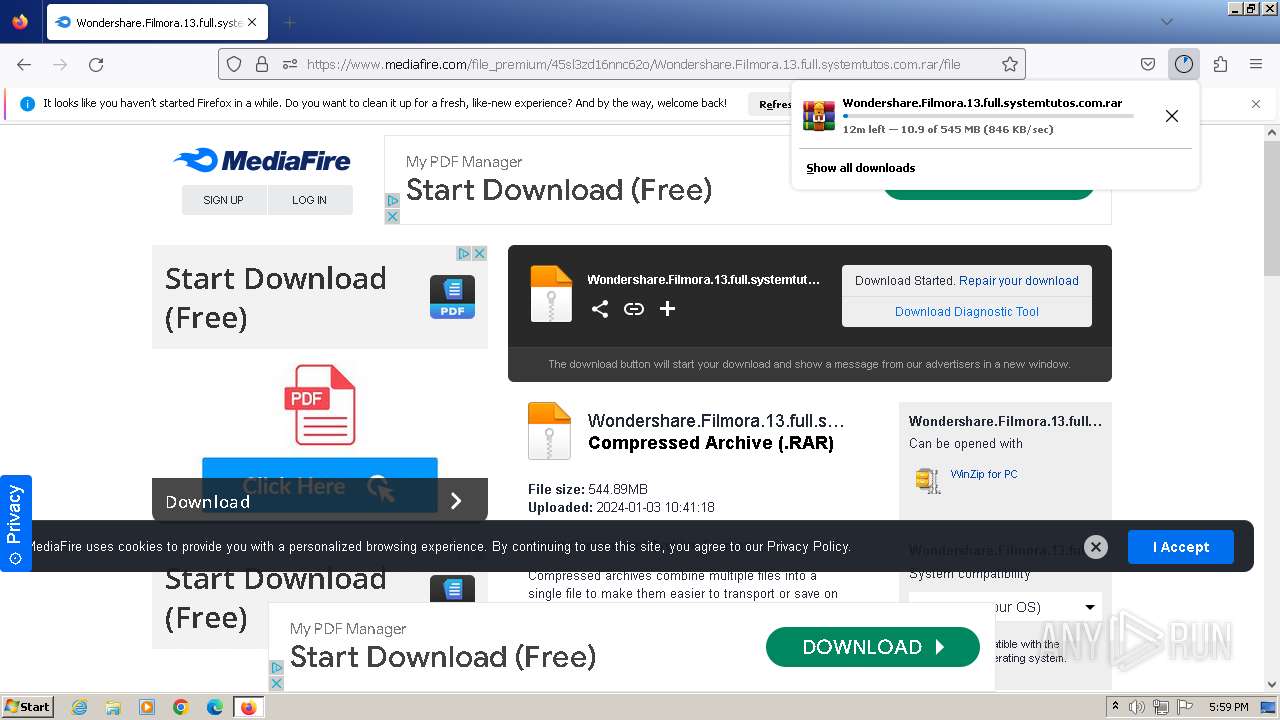Open the Windows Start menu

tap(28, 706)
